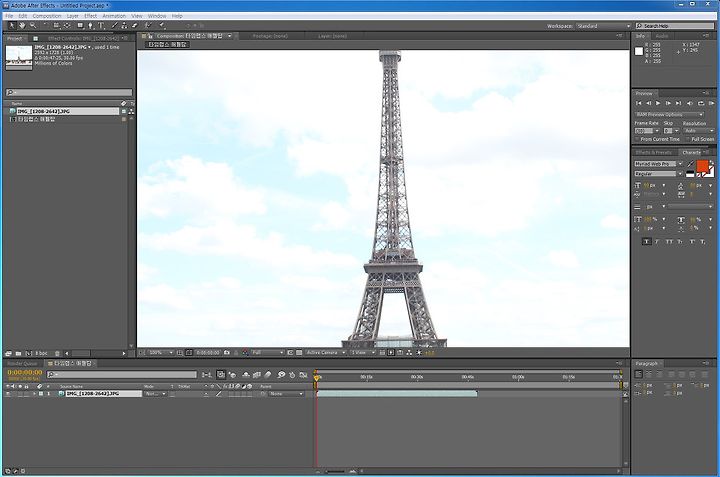This screenshot has width=720, height=477.
Task: Open the Edit menu
Action: coord(23,16)
